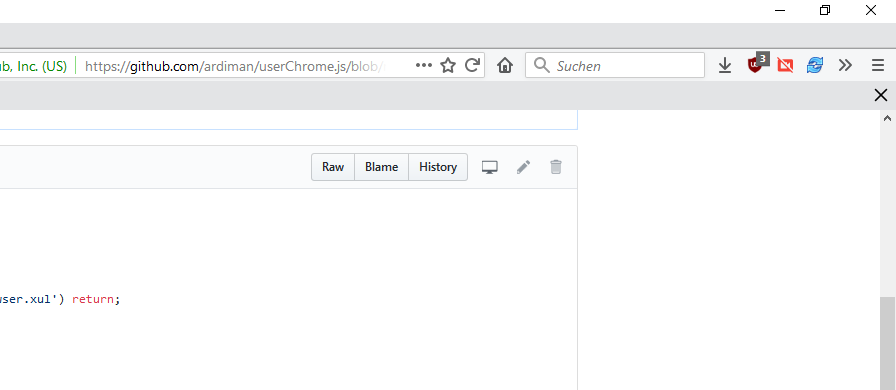This screenshot has height=390, width=896.
Task: View the Raw file contents
Action: 333,167
